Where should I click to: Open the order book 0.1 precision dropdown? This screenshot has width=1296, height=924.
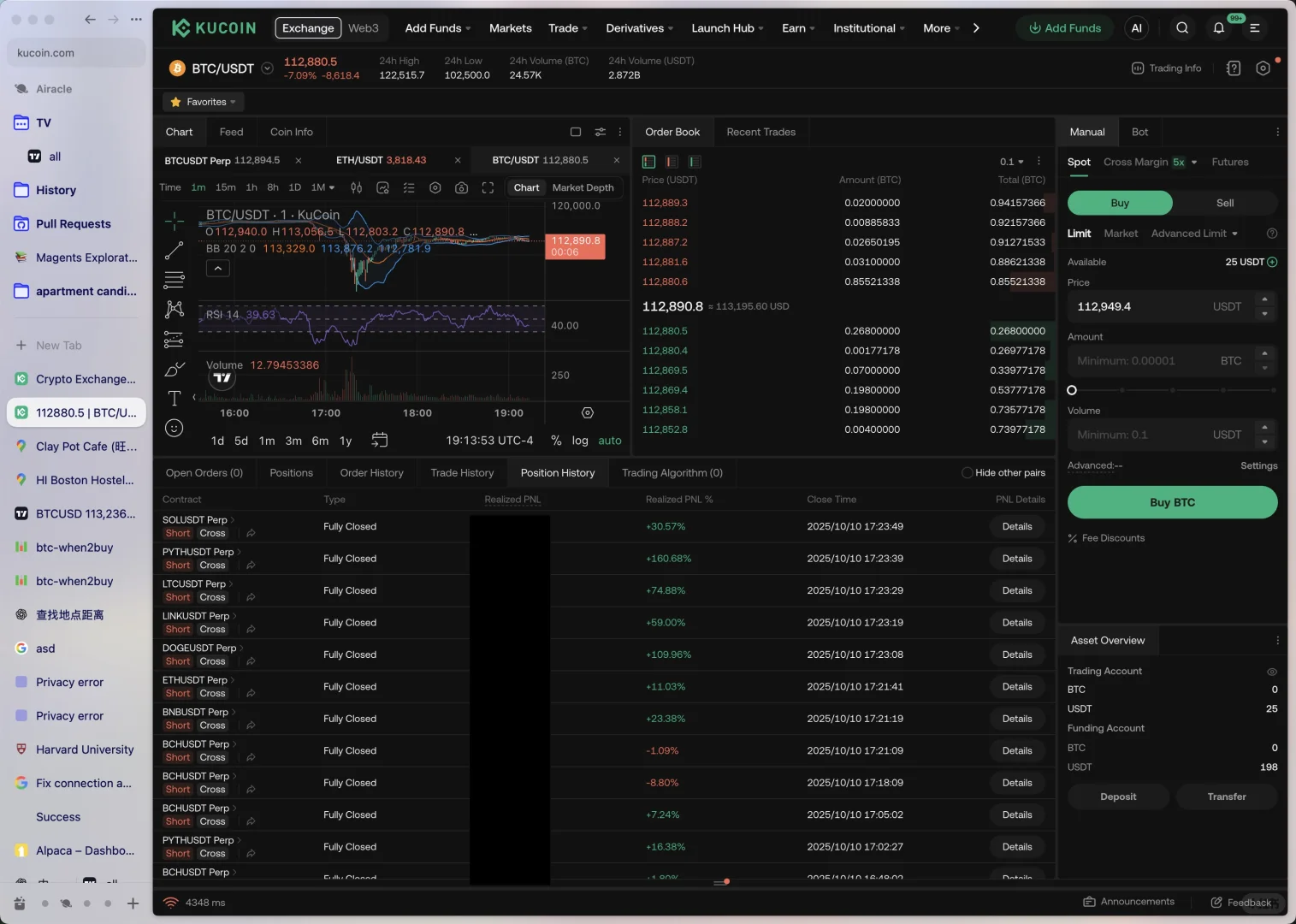point(1012,162)
